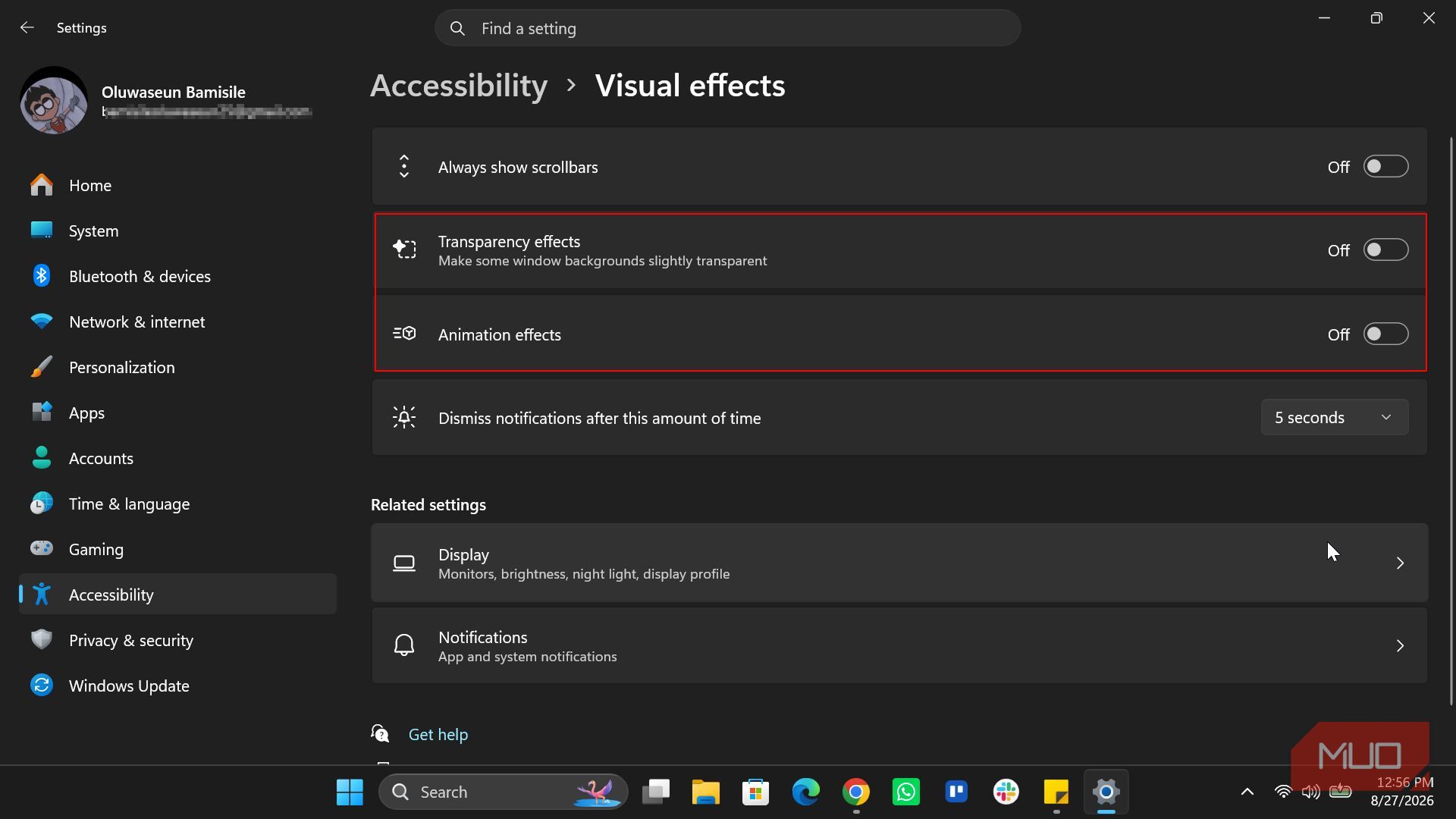Open File Explorer from taskbar

(705, 792)
